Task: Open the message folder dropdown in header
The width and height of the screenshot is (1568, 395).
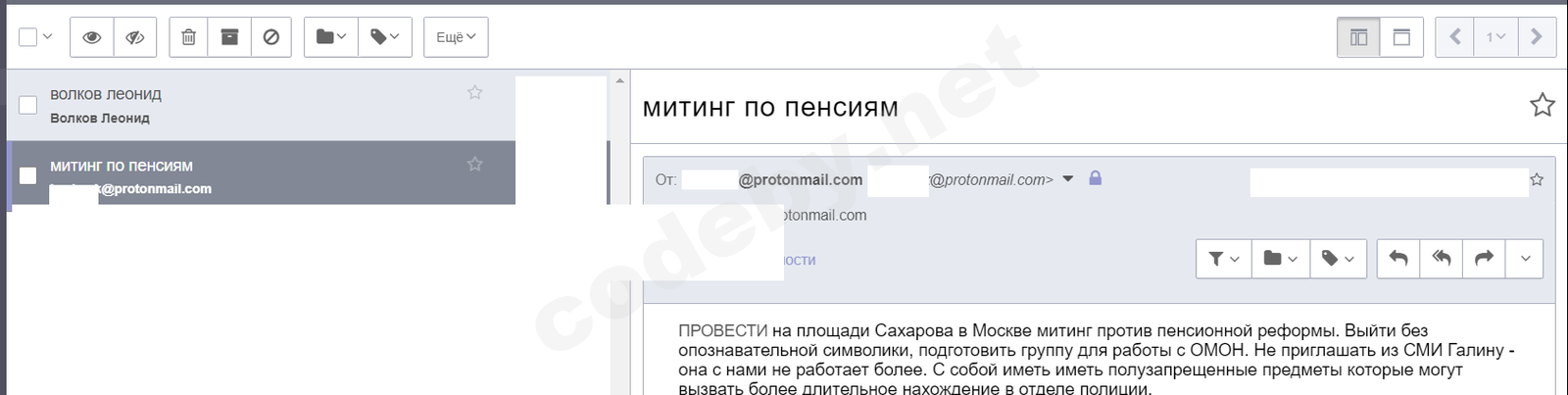Action: point(1281,259)
